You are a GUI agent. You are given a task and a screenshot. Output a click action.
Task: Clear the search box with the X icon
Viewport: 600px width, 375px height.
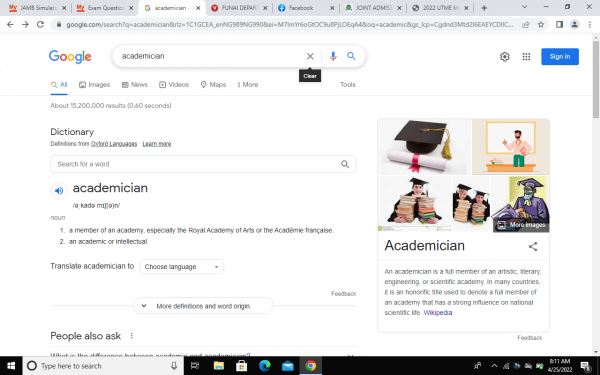pos(310,56)
